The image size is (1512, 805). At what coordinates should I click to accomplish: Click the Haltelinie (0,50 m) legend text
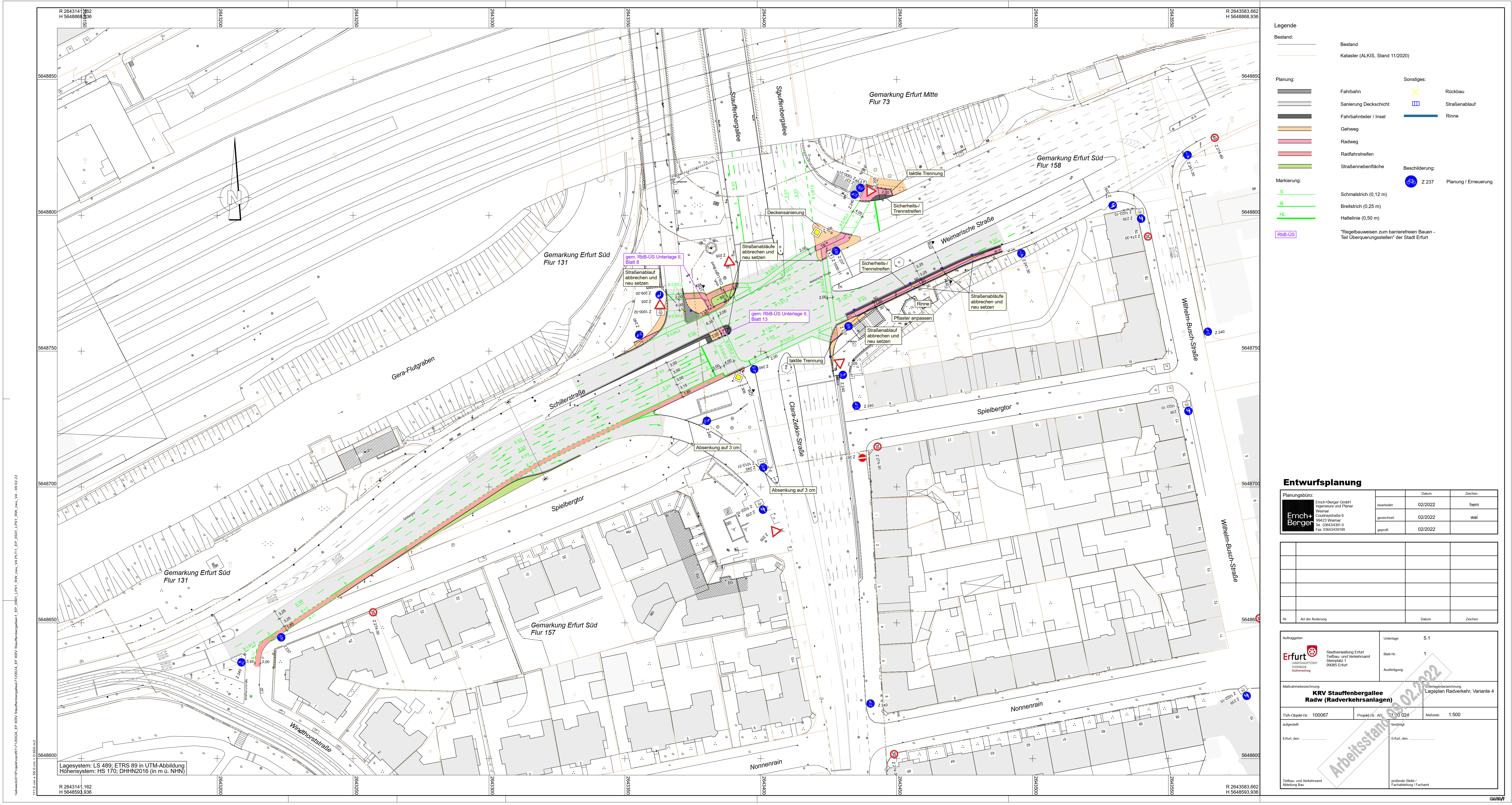pos(1360,218)
